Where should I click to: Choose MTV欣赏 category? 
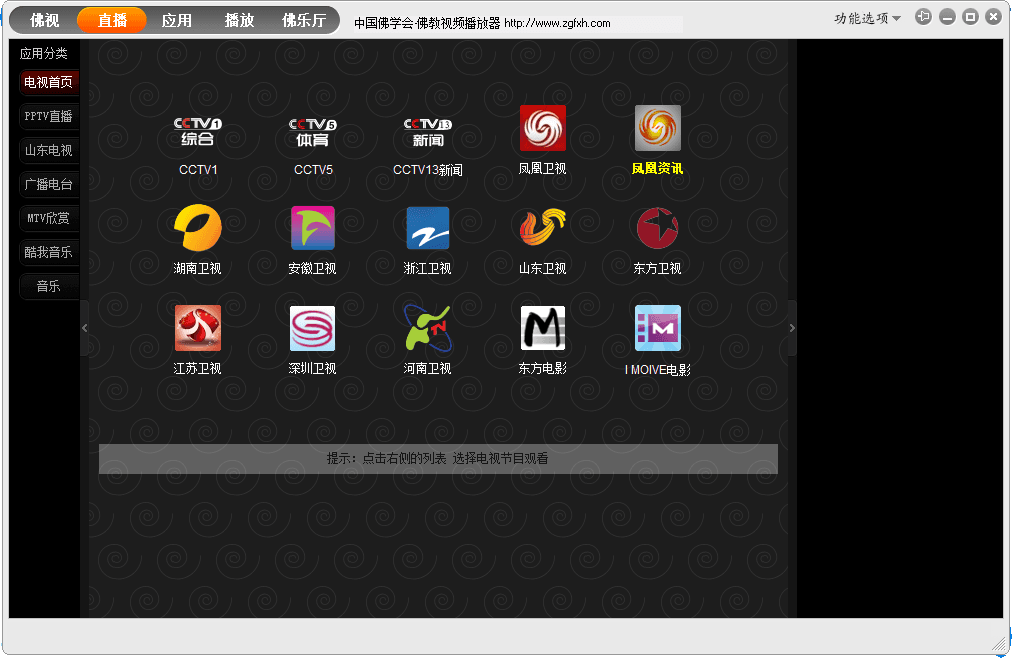48,218
